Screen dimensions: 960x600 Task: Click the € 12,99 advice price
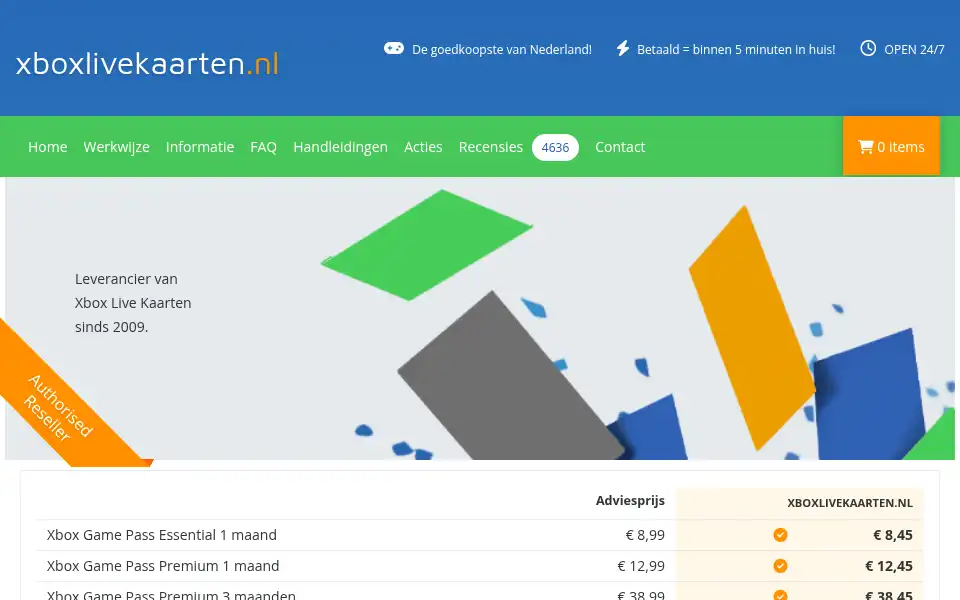(x=641, y=566)
